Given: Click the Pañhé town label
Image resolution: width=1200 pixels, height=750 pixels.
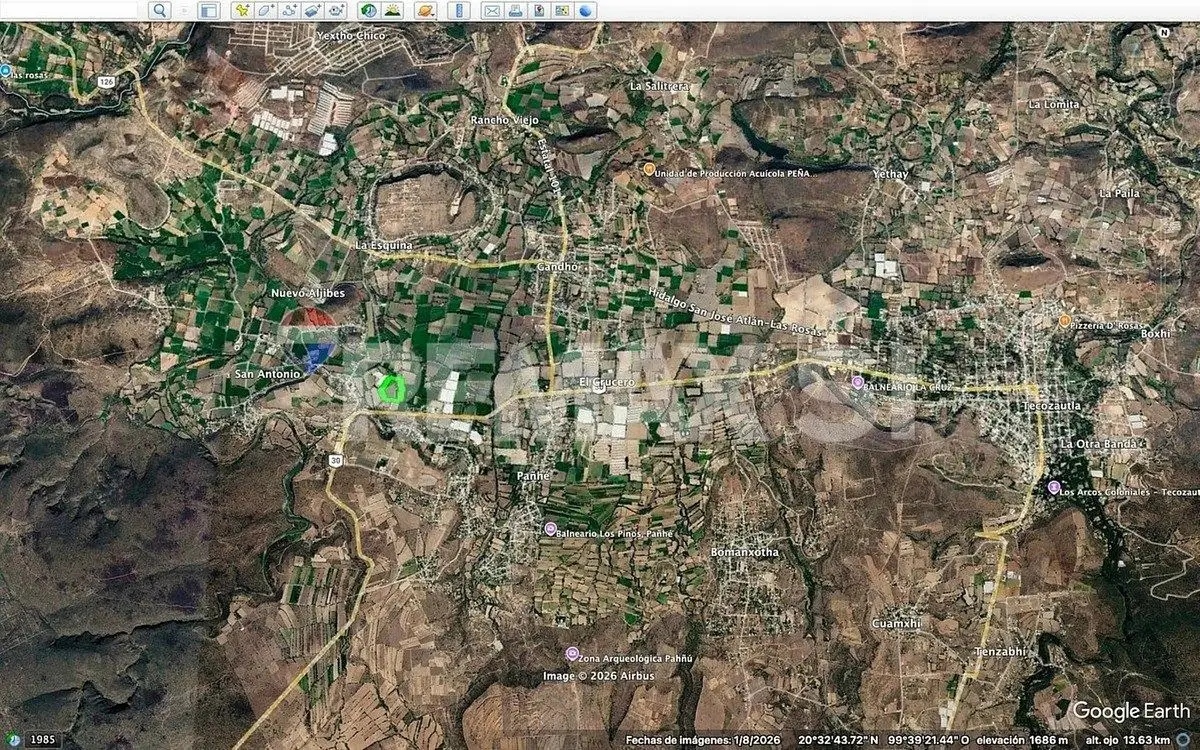Looking at the screenshot, I should click(534, 476).
